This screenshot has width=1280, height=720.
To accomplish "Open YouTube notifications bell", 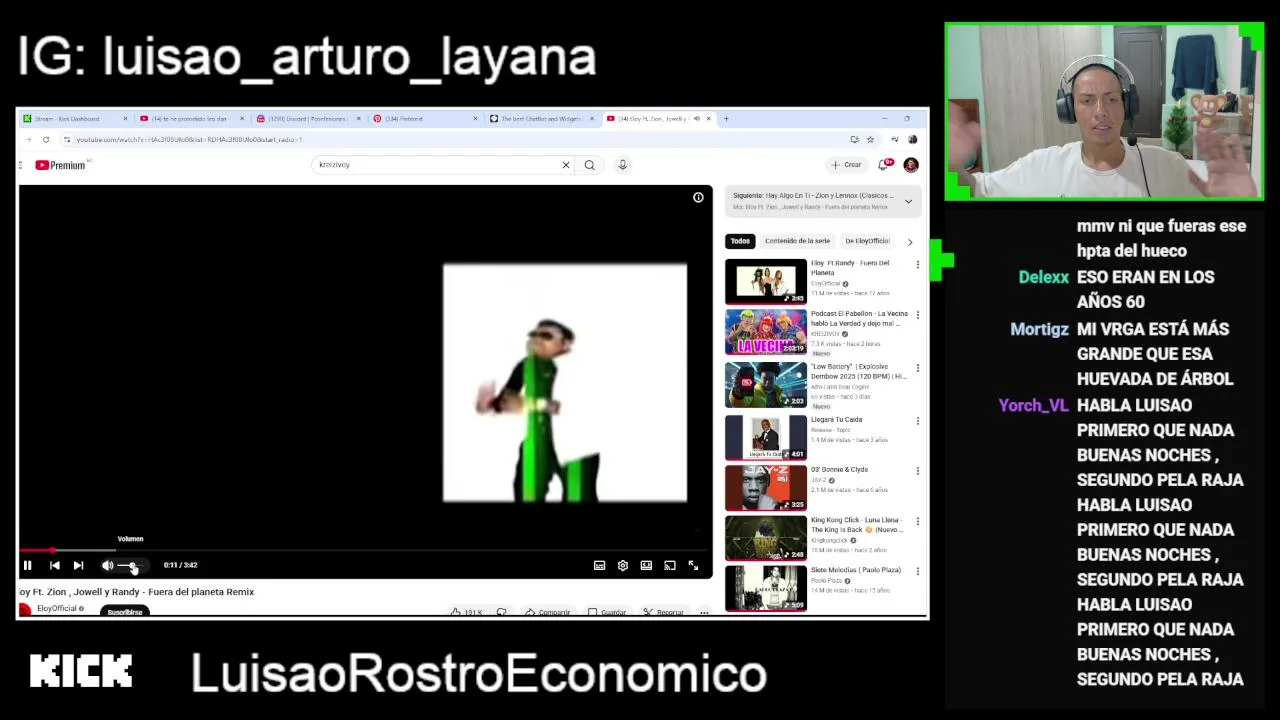I will [x=884, y=165].
